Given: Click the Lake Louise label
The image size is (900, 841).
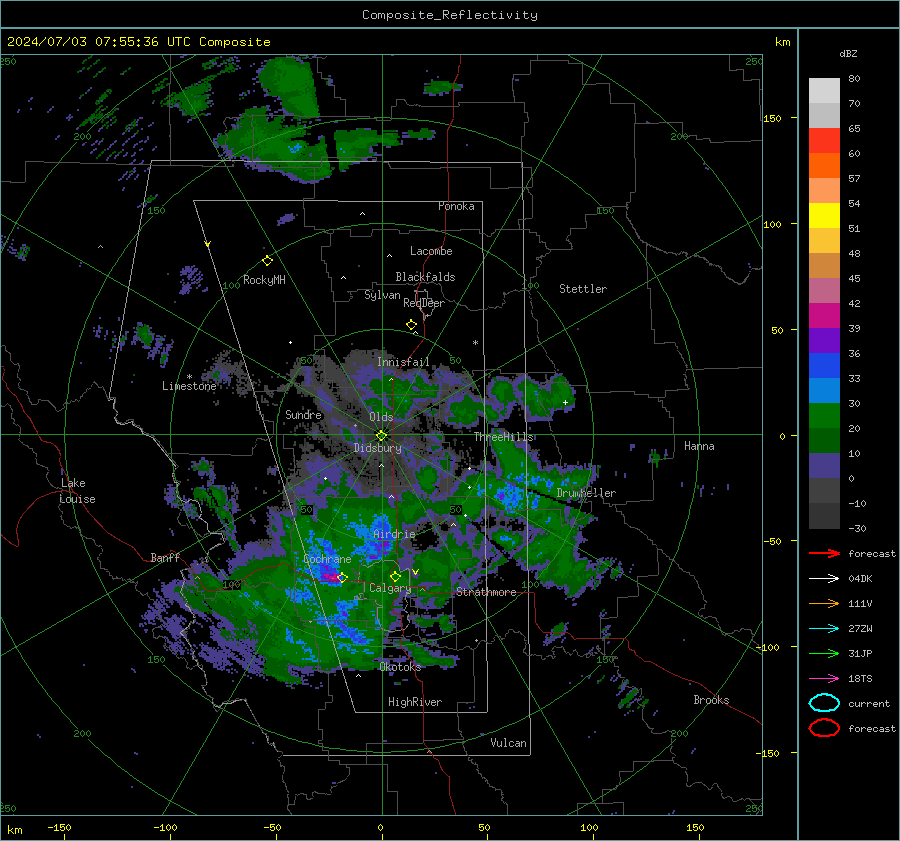Looking at the screenshot, I should tap(77, 491).
